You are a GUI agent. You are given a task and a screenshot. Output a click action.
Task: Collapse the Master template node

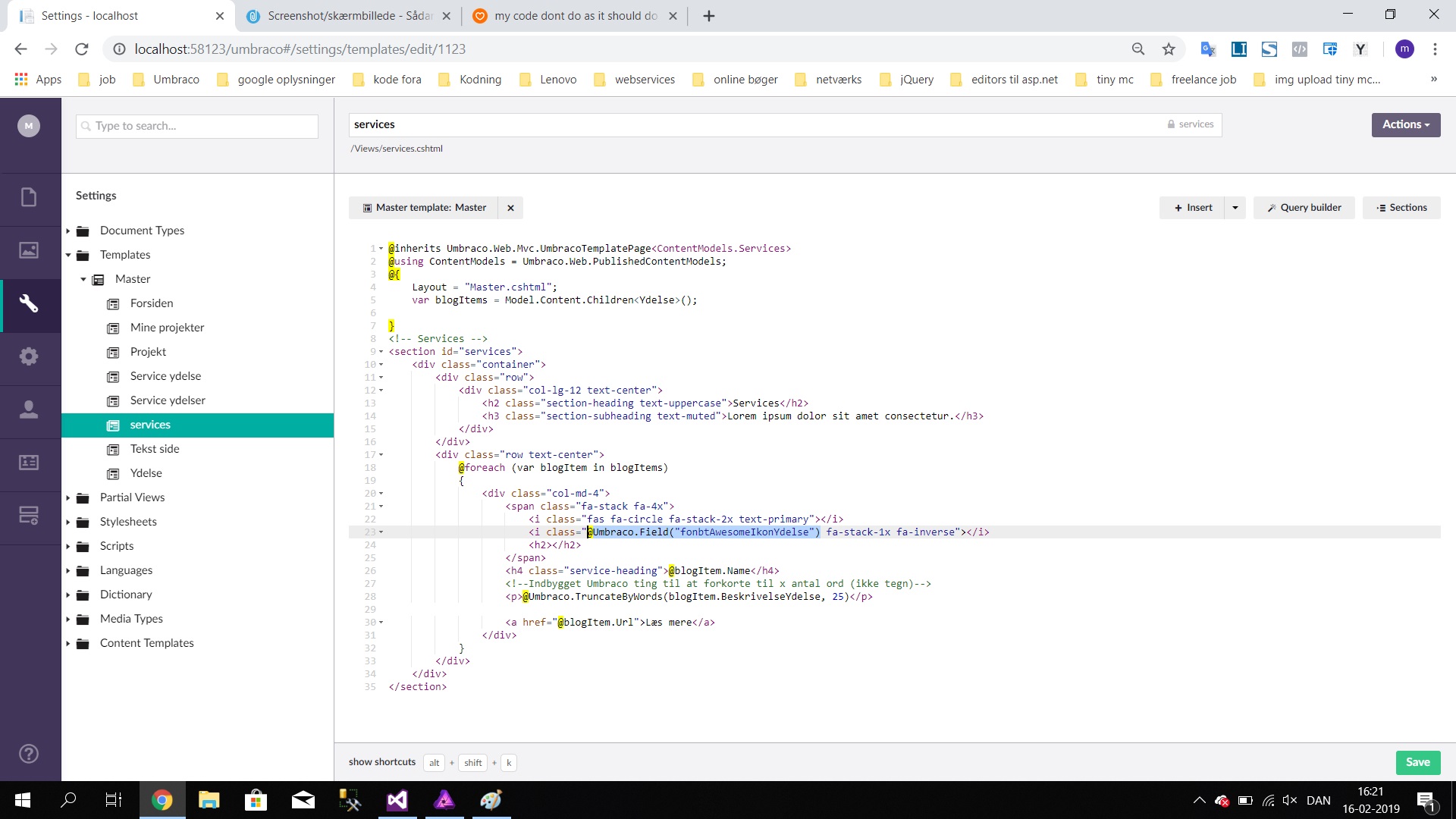click(x=83, y=279)
